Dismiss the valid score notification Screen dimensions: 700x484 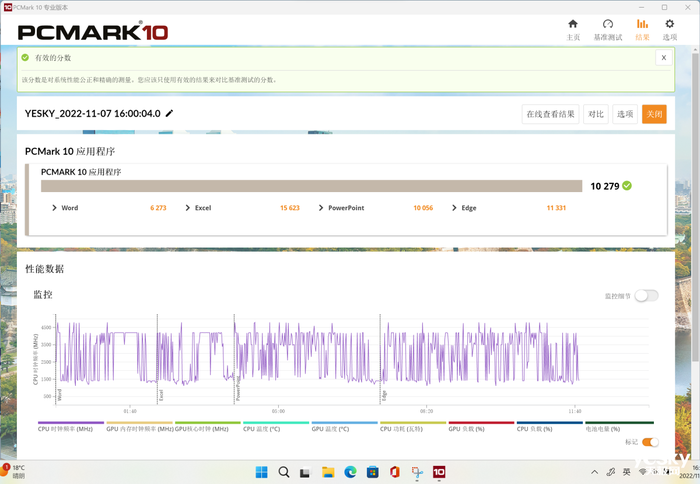click(x=663, y=58)
